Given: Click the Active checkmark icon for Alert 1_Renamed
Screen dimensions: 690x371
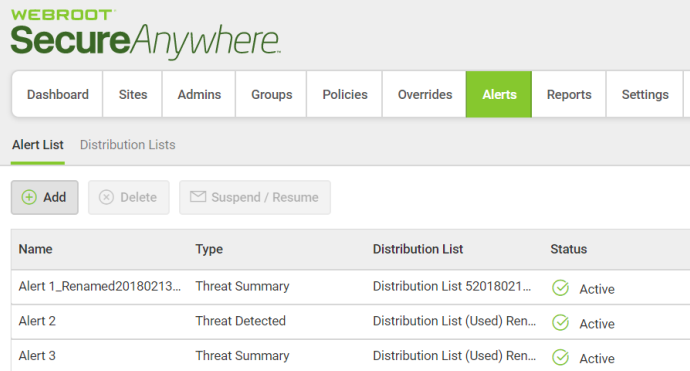Looking at the screenshot, I should pos(561,288).
